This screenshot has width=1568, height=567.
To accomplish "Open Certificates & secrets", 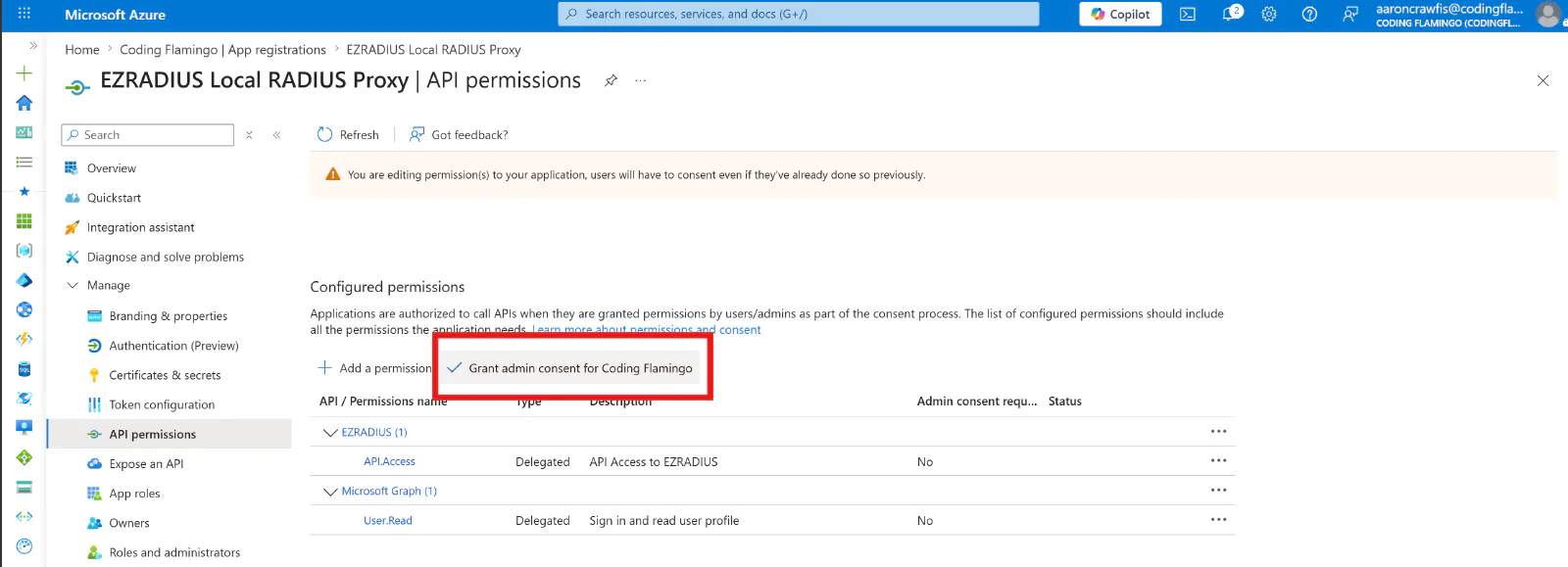I will point(165,375).
